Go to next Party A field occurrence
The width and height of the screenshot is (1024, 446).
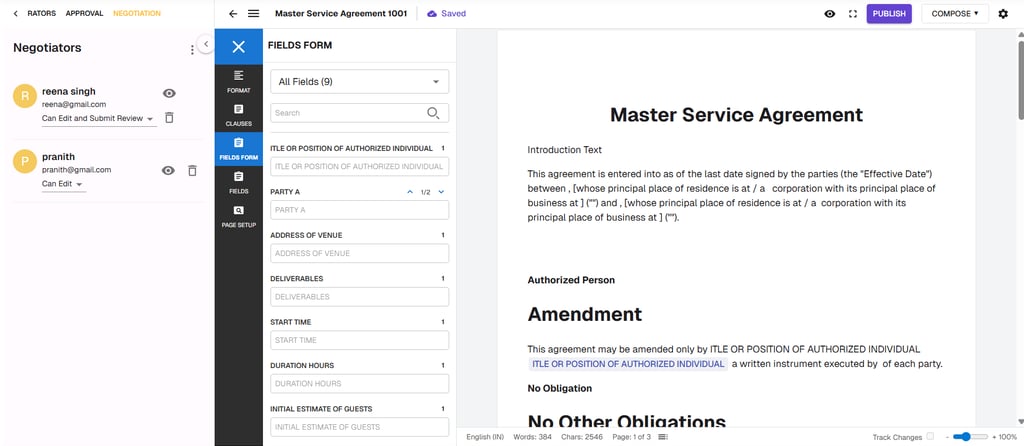441,192
